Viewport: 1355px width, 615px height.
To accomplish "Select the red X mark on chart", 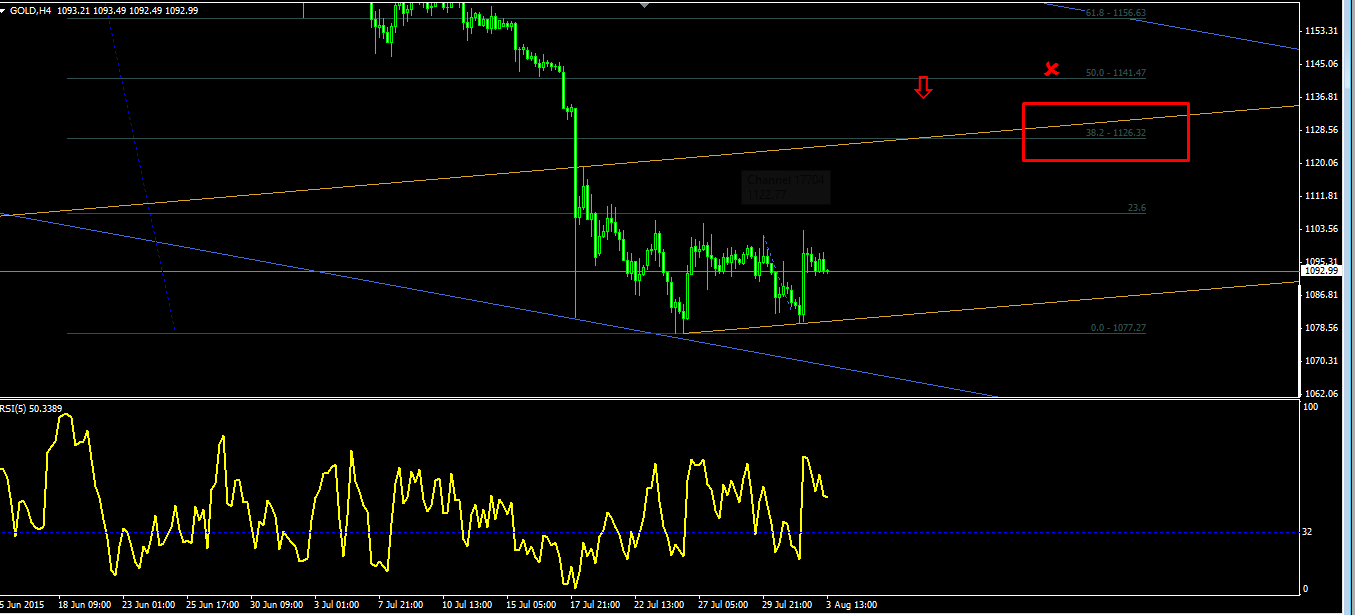I will tap(1051, 69).
